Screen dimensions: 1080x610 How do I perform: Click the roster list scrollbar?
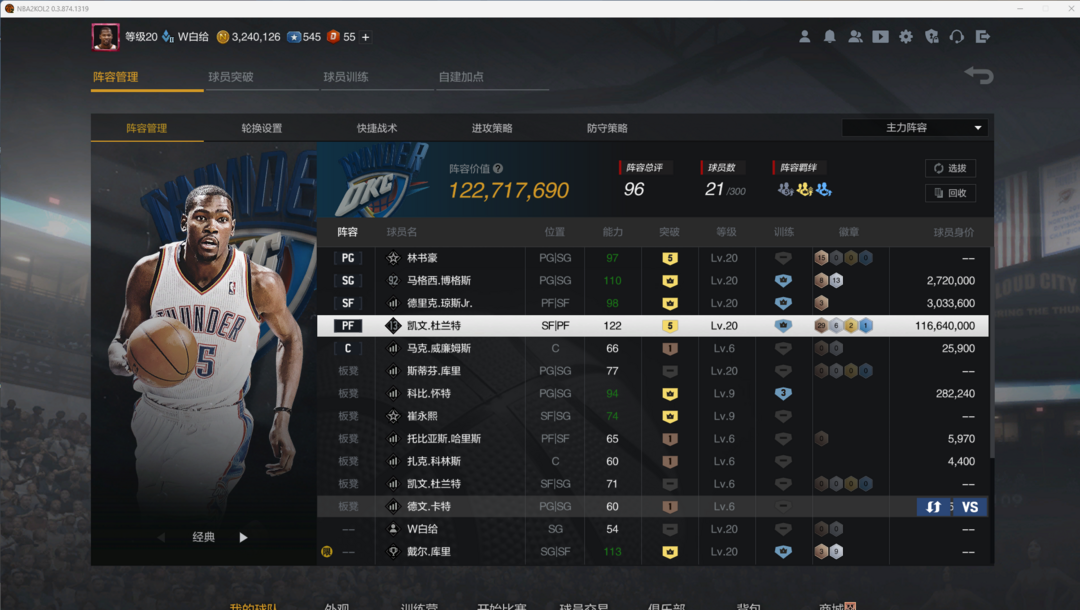coord(992,353)
